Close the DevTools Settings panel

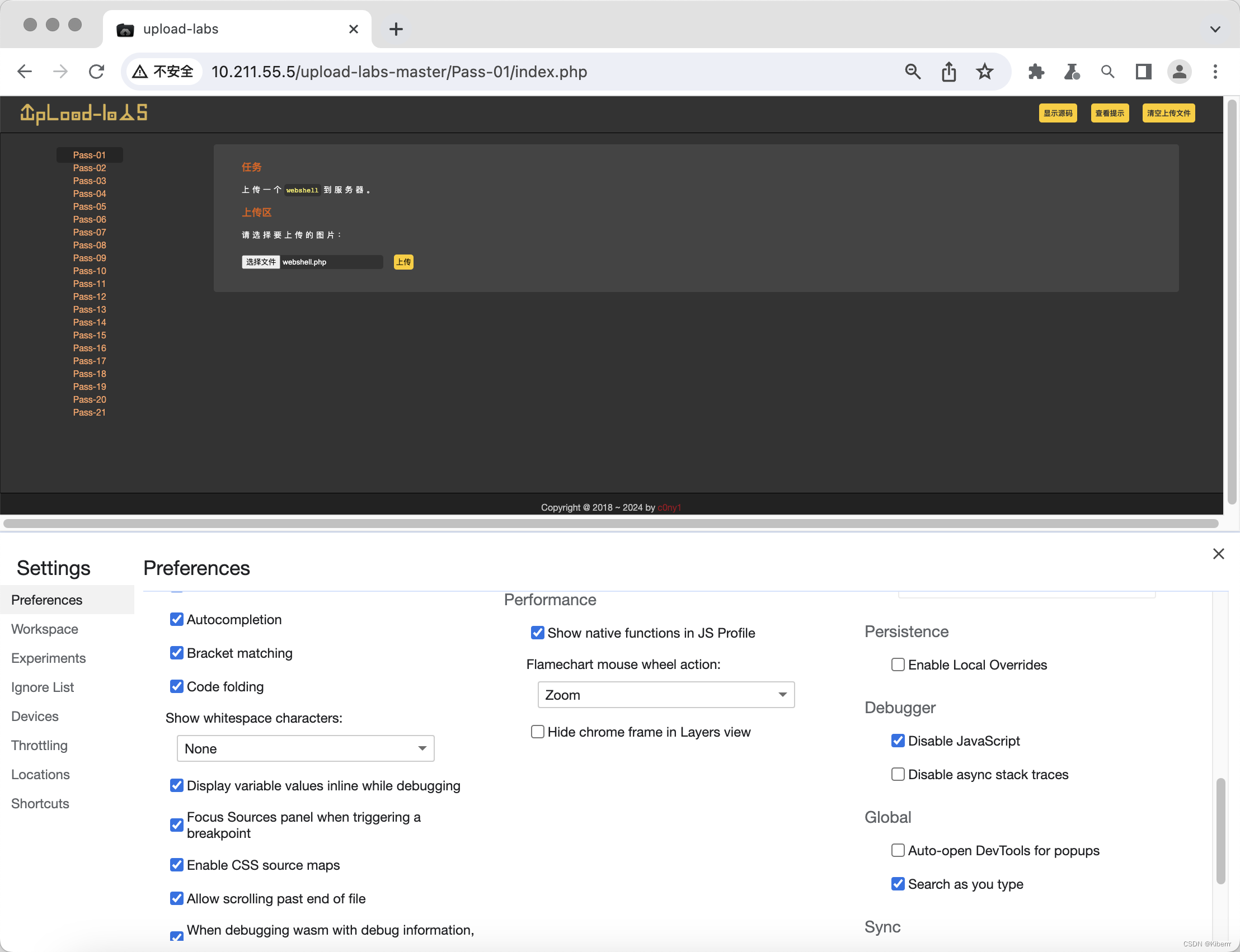(1218, 554)
